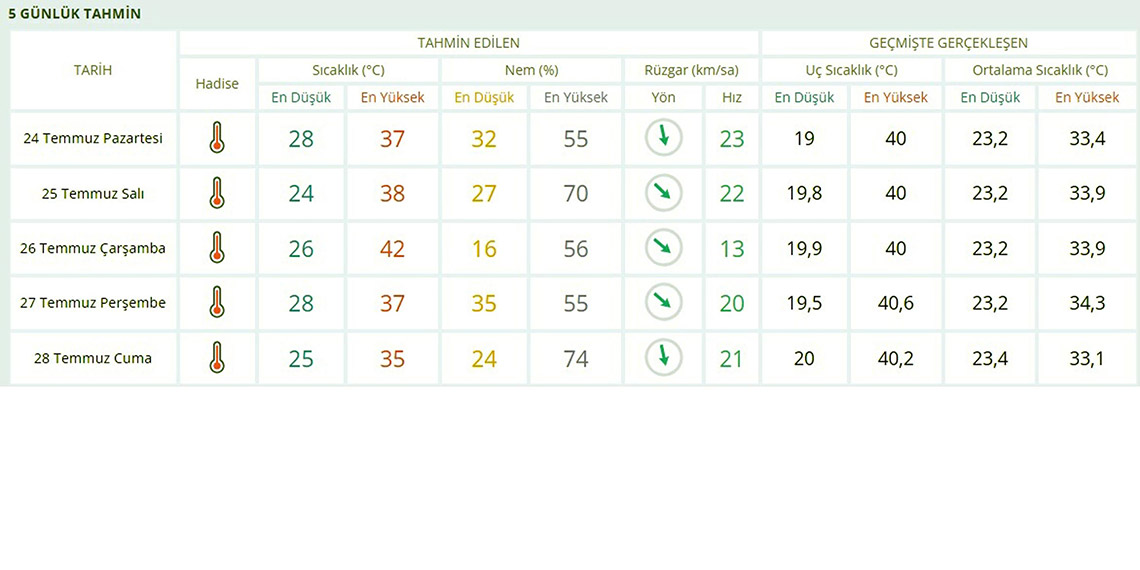
Task: Click wind direction arrow for 24 Temmuz
Action: (663, 138)
